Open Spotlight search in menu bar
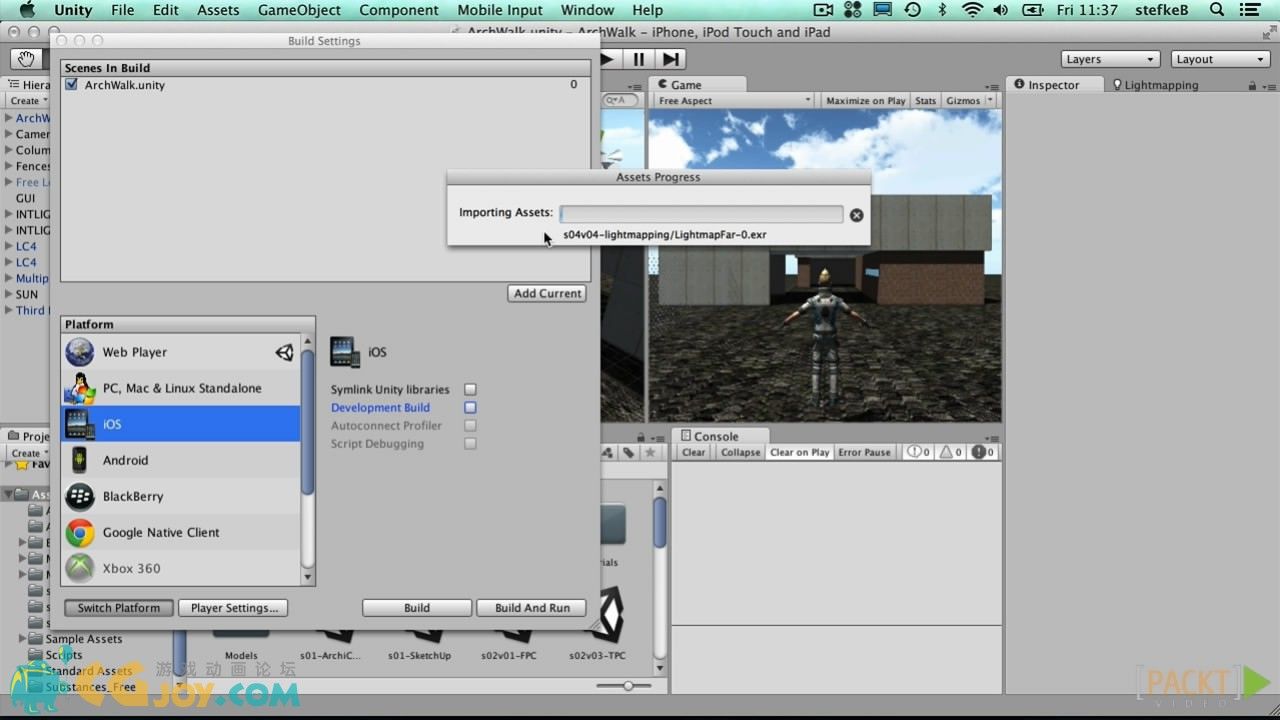Viewport: 1280px width, 720px height. click(x=1217, y=10)
